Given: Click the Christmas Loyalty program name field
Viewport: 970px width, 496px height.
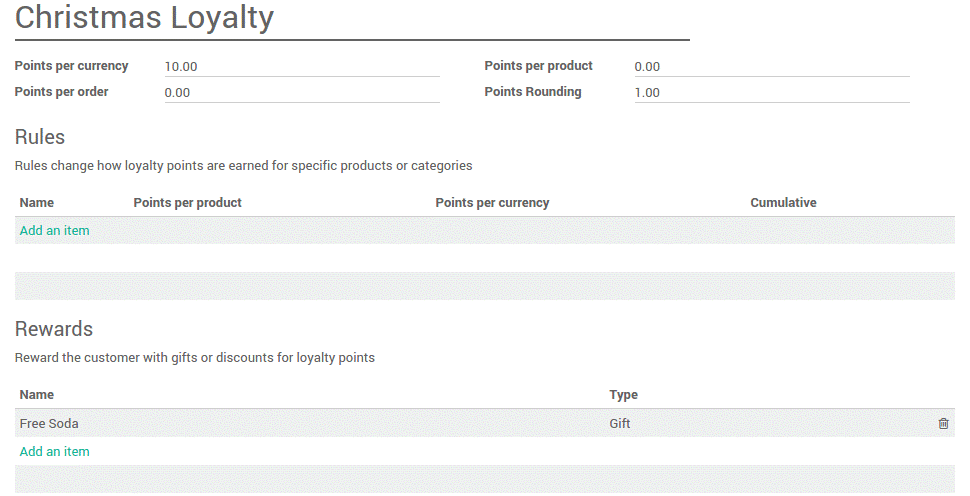Looking at the screenshot, I should (350, 18).
